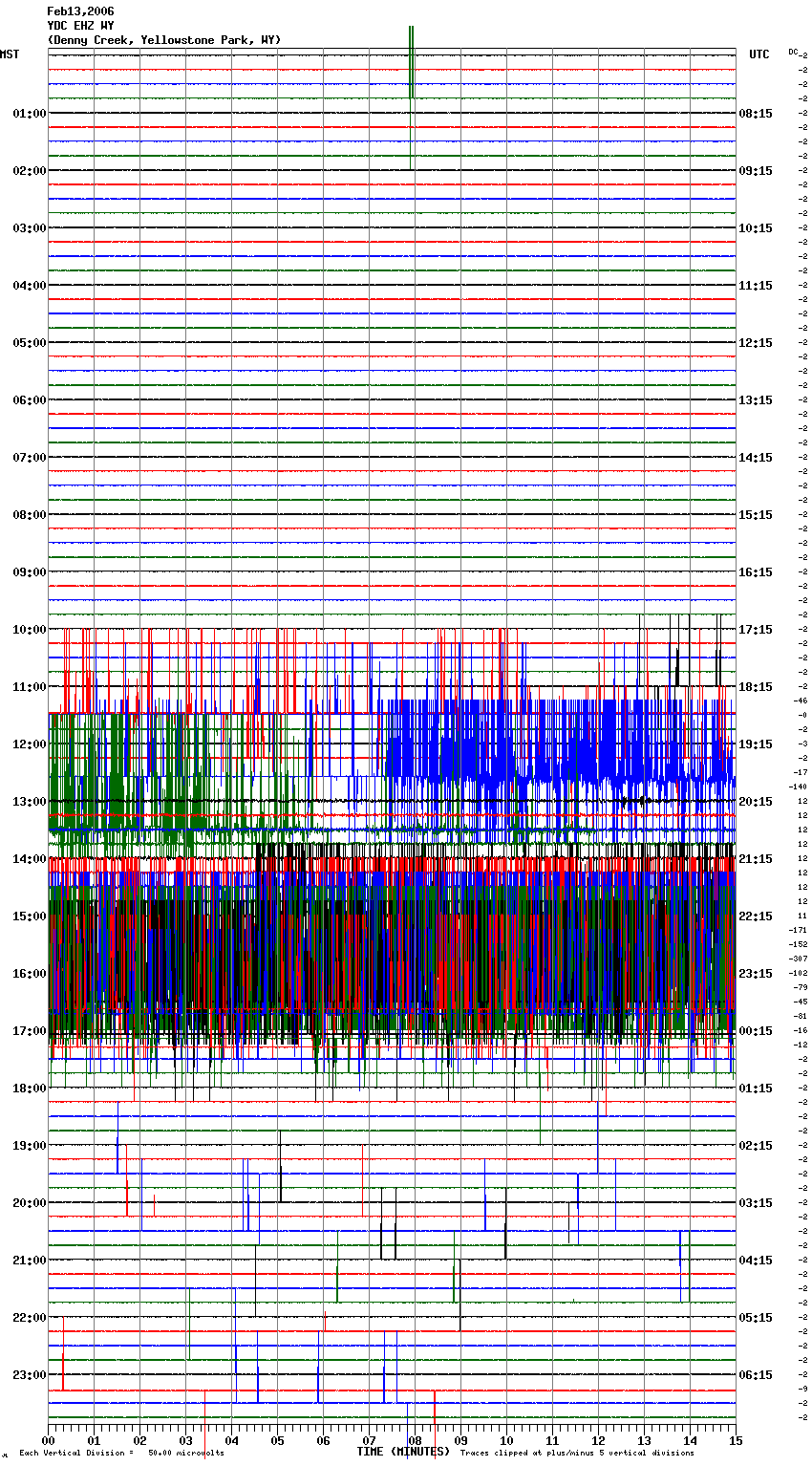
Task: Select the '05:00' MST hour label
Action: (x=30, y=343)
